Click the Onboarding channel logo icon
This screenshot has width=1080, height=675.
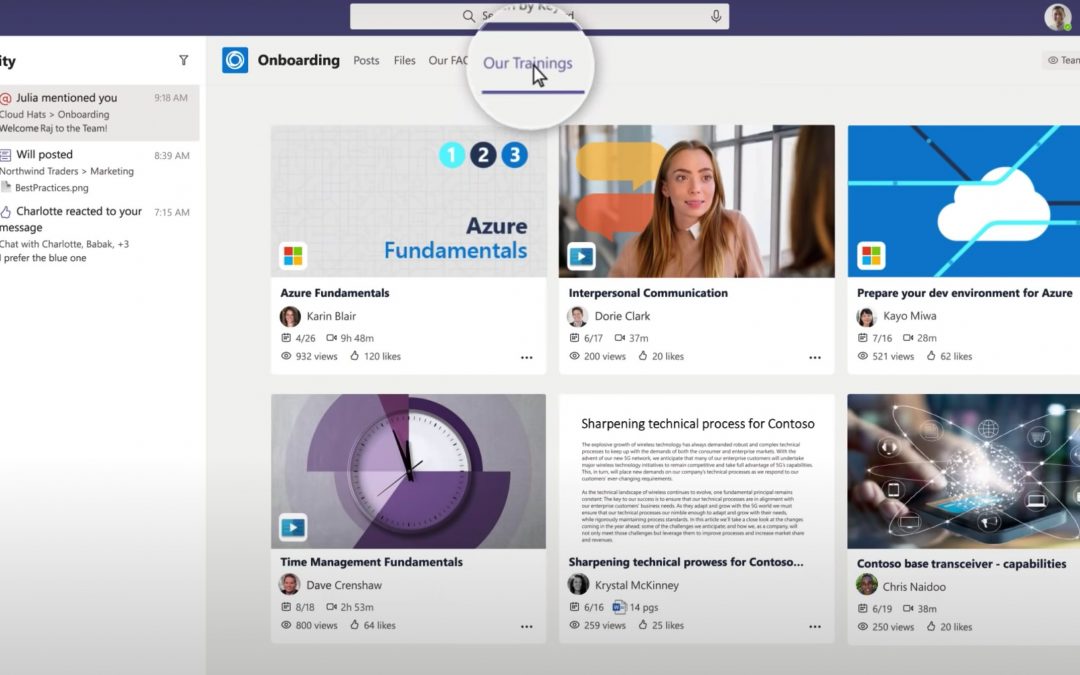click(235, 60)
